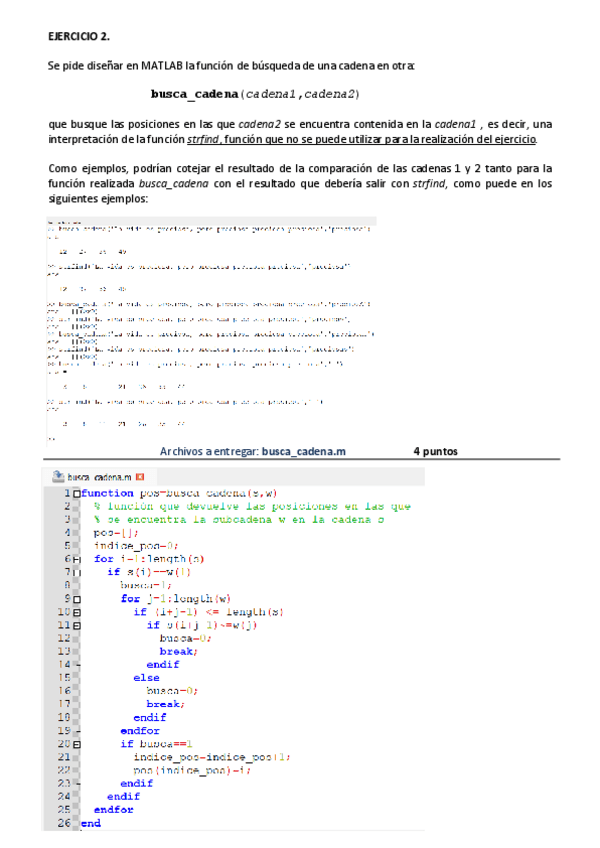The height and width of the screenshot is (848, 600).
Task: Click the 'endfor' keyword on line 25
Action: coord(114,810)
